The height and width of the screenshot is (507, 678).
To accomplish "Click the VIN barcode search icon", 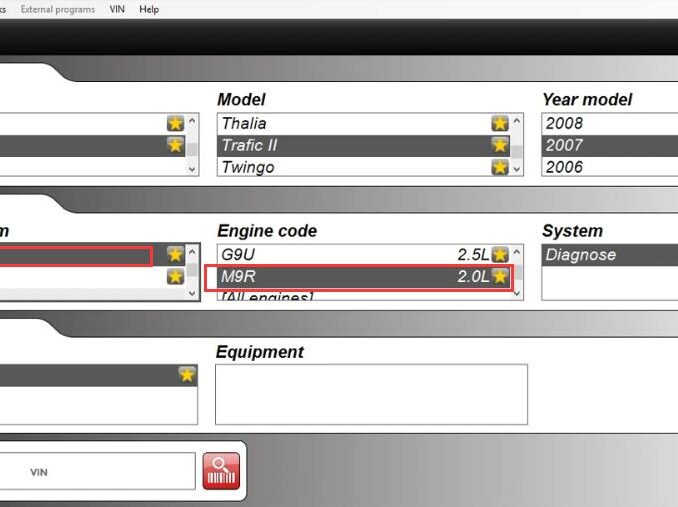I will point(221,470).
